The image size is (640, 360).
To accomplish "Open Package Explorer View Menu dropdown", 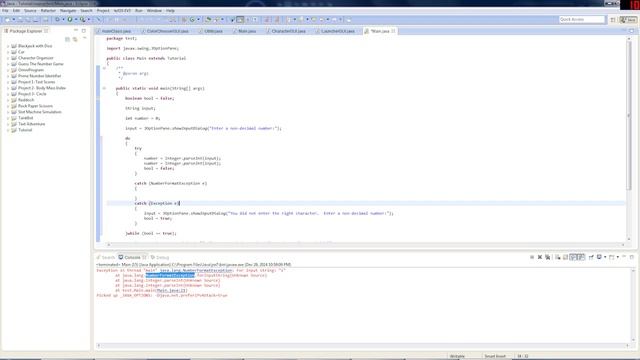I will [x=84, y=39].
